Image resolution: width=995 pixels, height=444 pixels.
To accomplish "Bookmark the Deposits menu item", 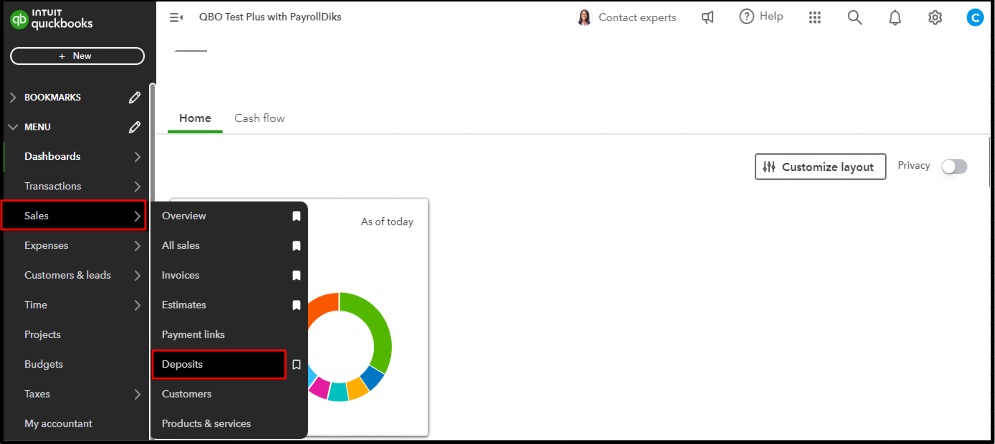I will 296,365.
